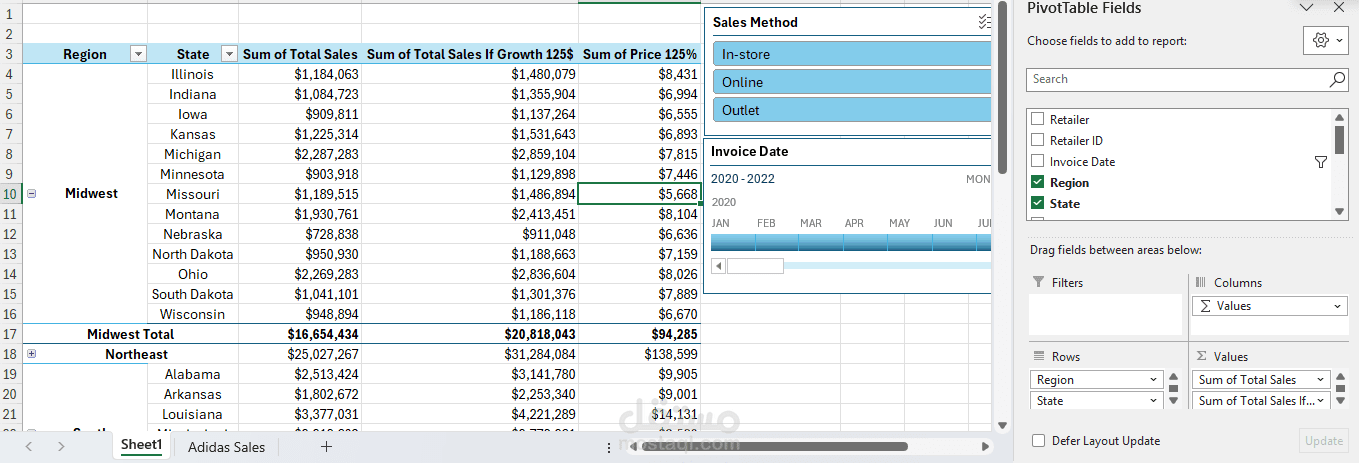This screenshot has width=1359, height=463.
Task: Move down in Values area list
Action: click(x=1340, y=401)
